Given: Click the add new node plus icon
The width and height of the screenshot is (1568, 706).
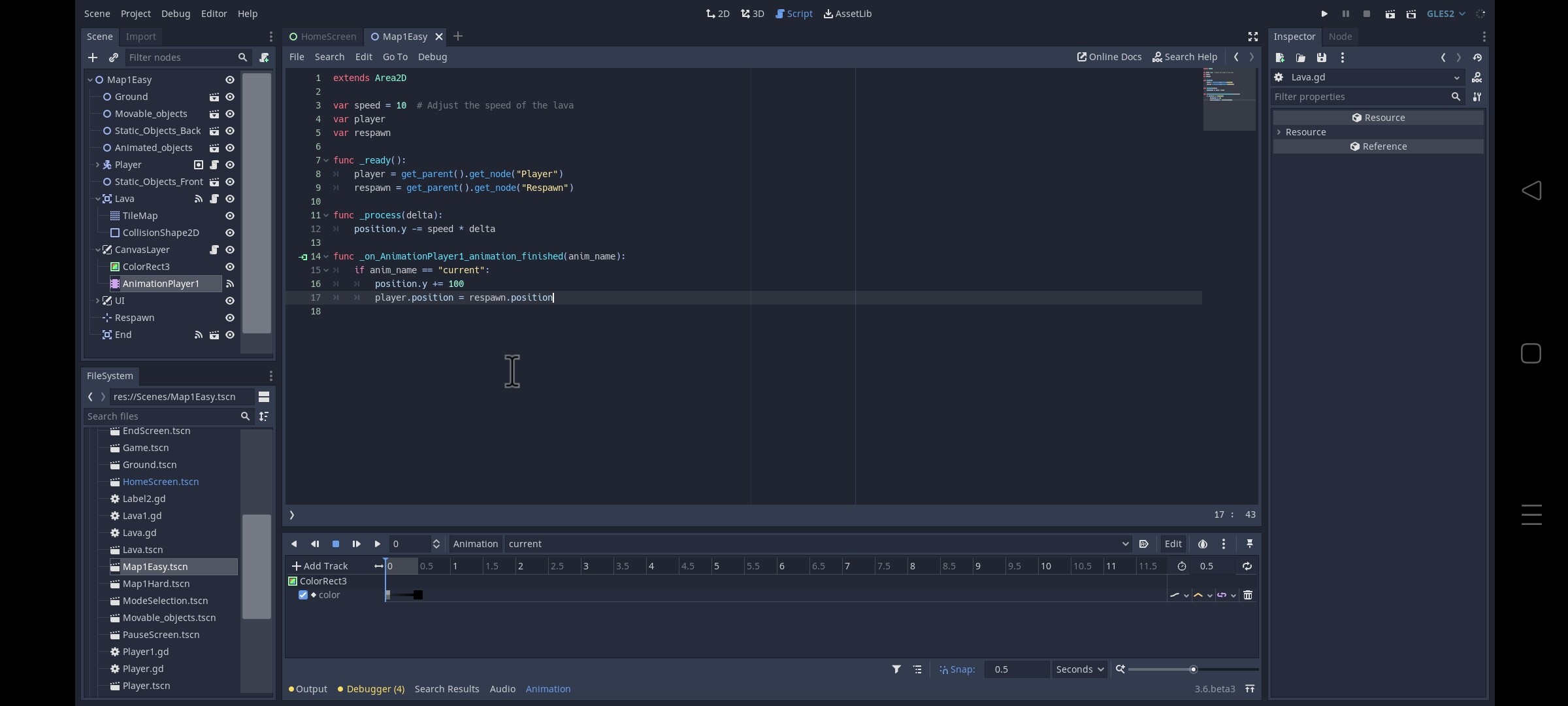Looking at the screenshot, I should click(x=93, y=58).
